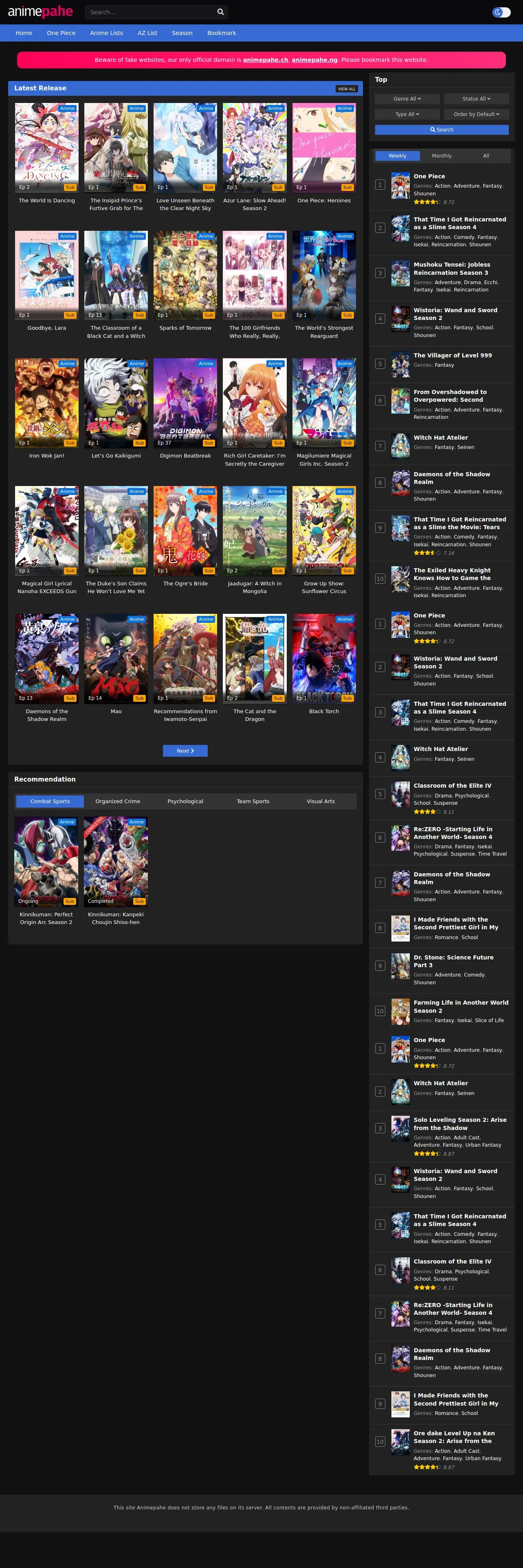The image size is (523, 1568).
Task: Open Kinnikuman: Kanpeki Choujin Shiso-hen poster
Action: coord(116,862)
